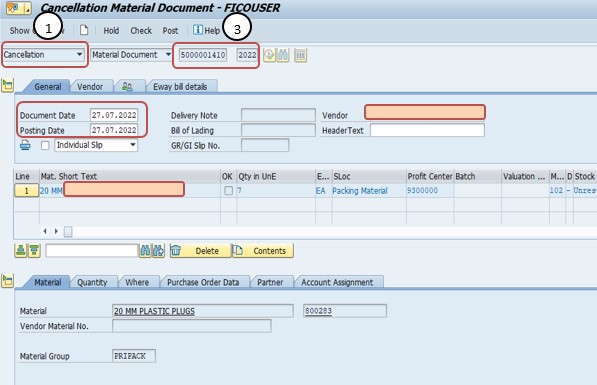The height and width of the screenshot is (385, 597).
Task: Click the Profit Center column header
Action: (430, 176)
